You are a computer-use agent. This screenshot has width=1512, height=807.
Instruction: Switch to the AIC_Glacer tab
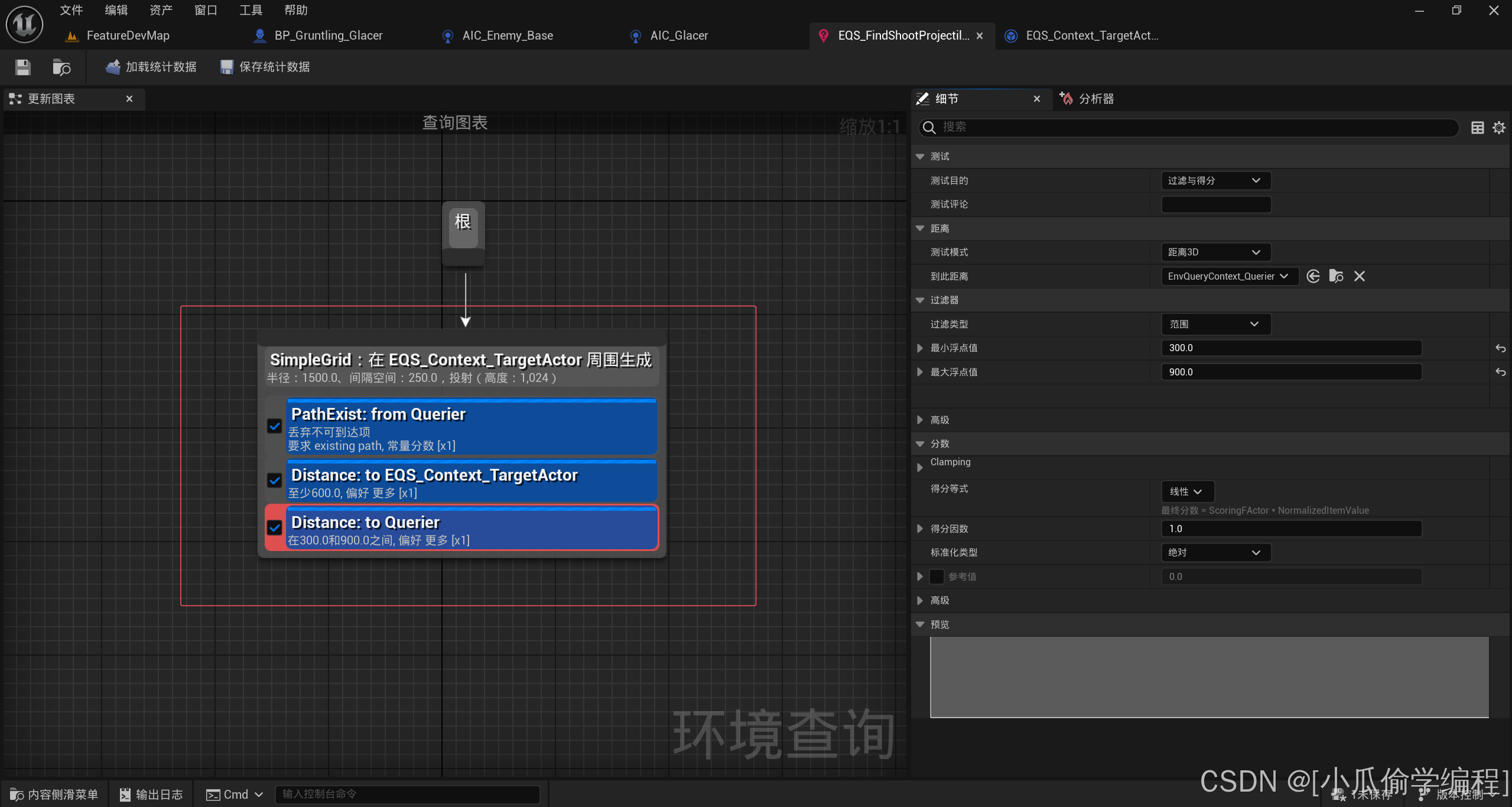678,35
